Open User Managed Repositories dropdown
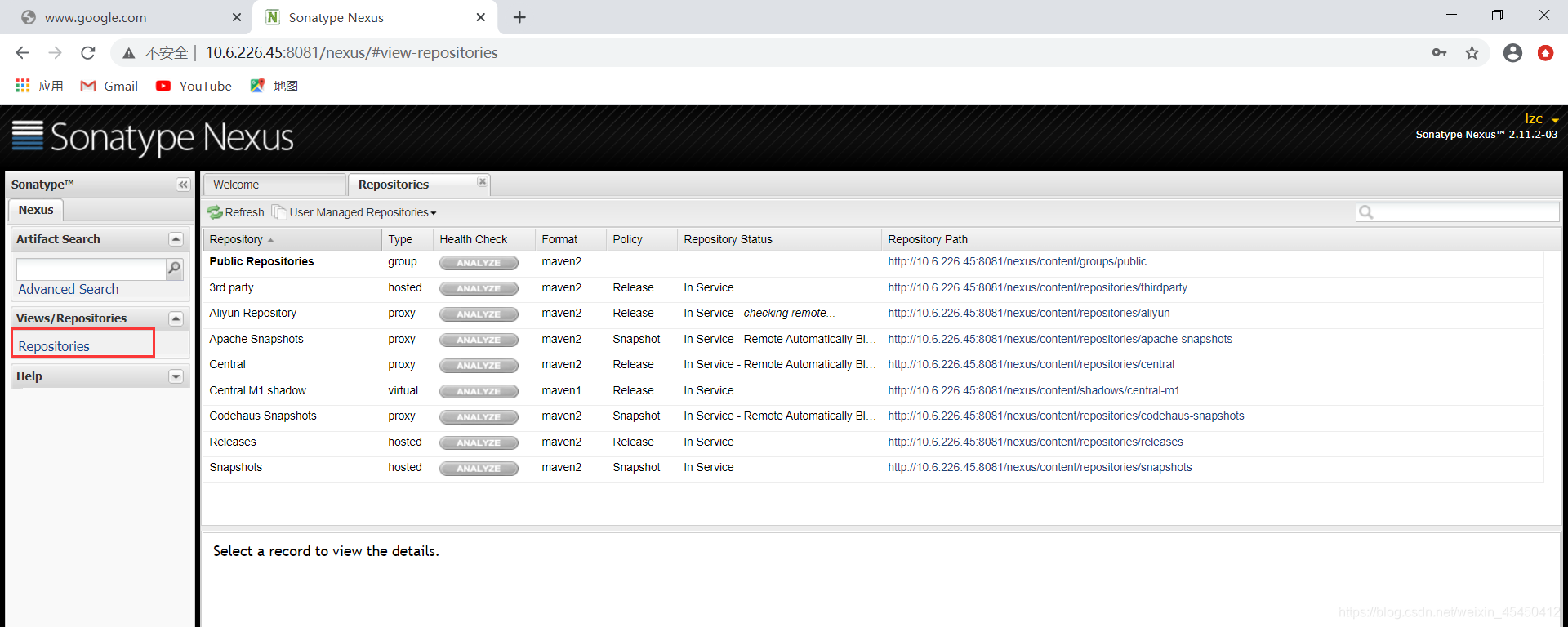 point(354,212)
